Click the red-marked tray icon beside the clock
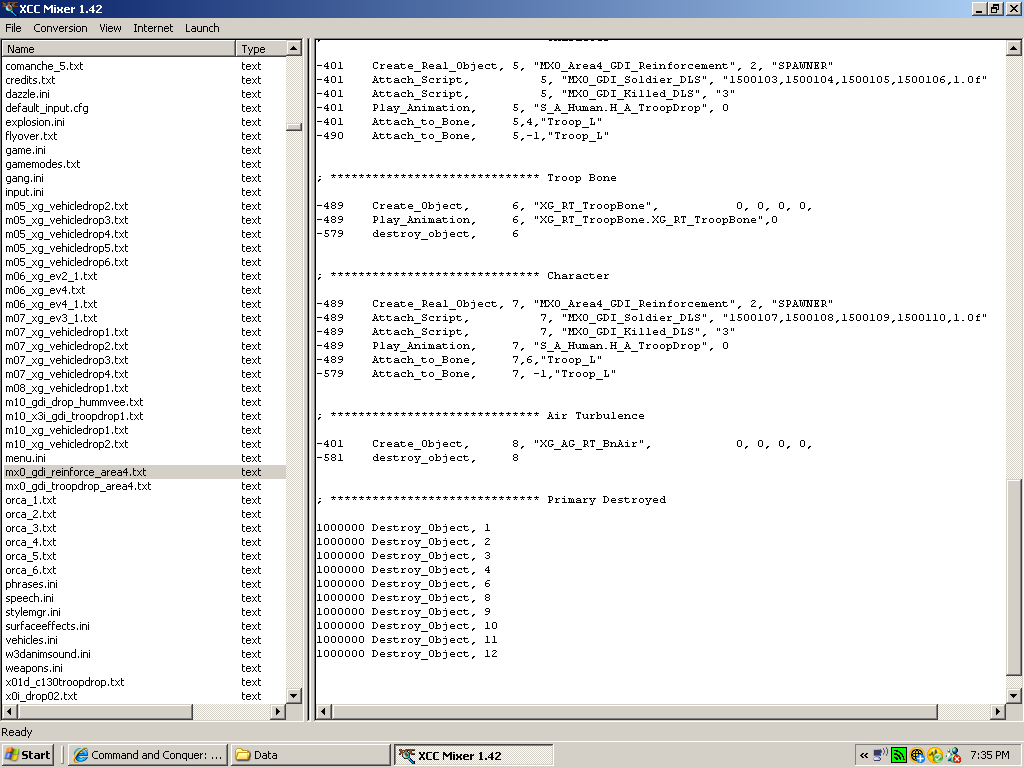This screenshot has height=768, width=1024. pos(954,755)
